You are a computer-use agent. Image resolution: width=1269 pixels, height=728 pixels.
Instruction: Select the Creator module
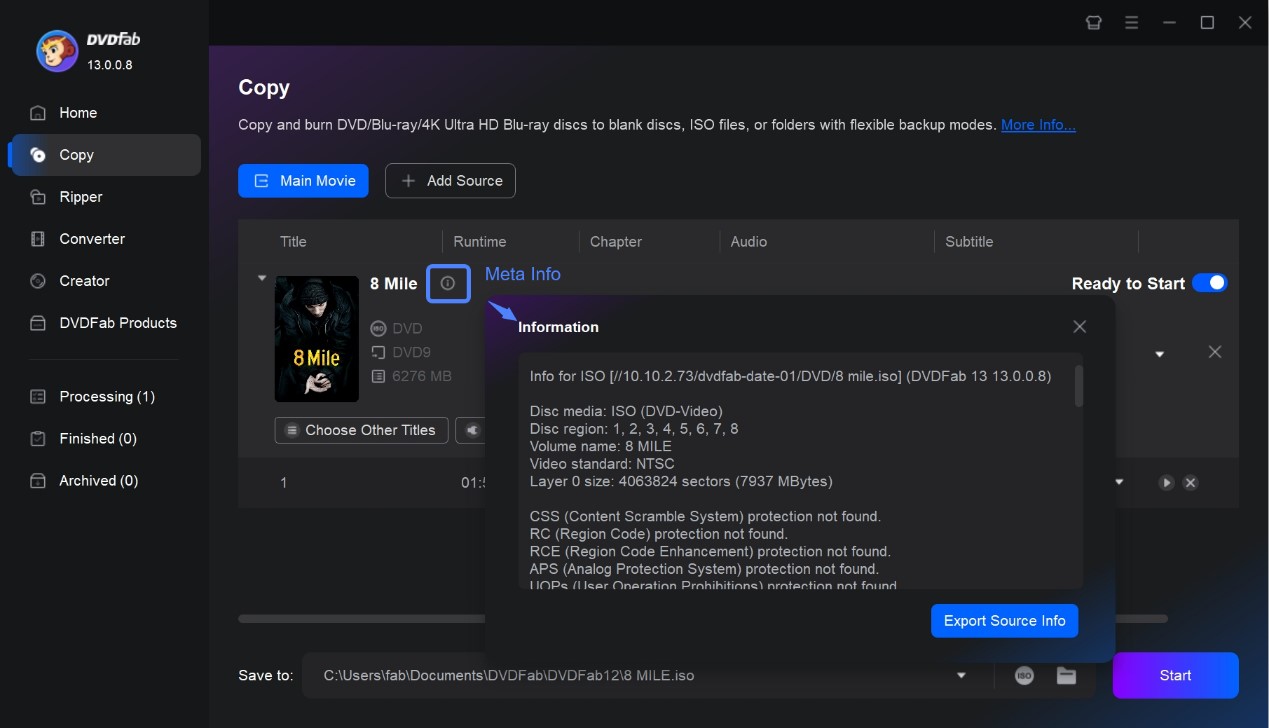coord(84,280)
